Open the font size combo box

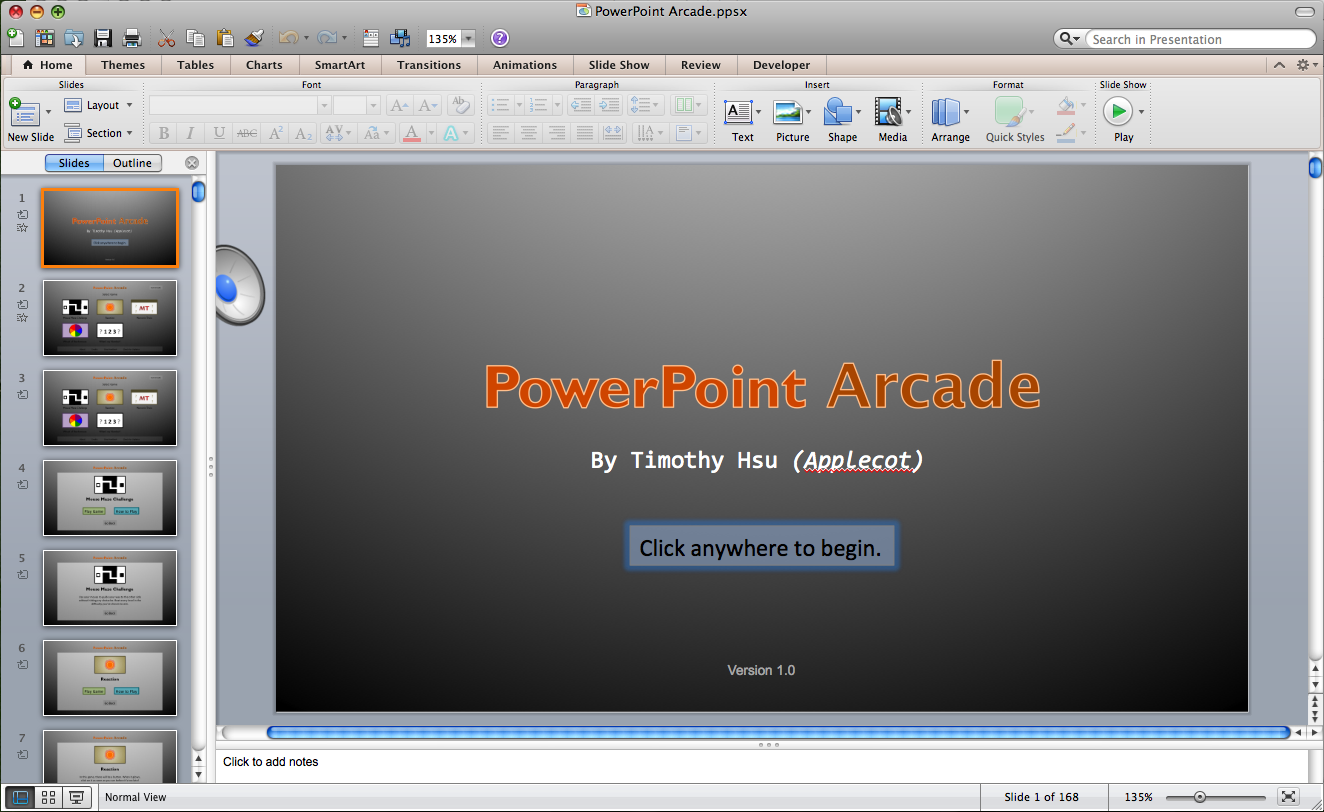click(x=357, y=105)
